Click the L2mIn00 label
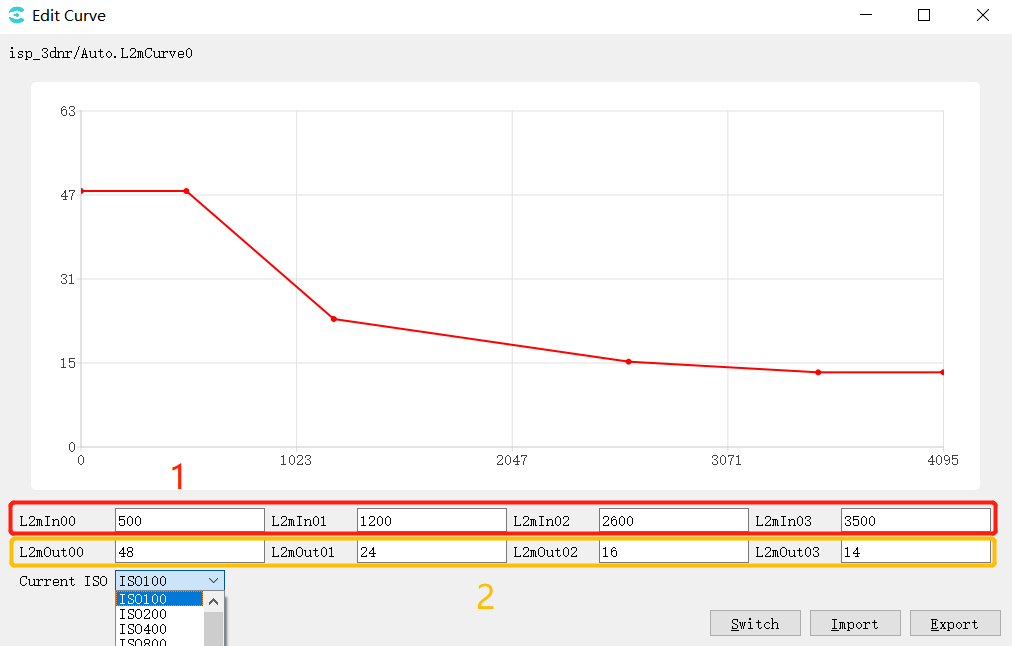 tap(48, 521)
